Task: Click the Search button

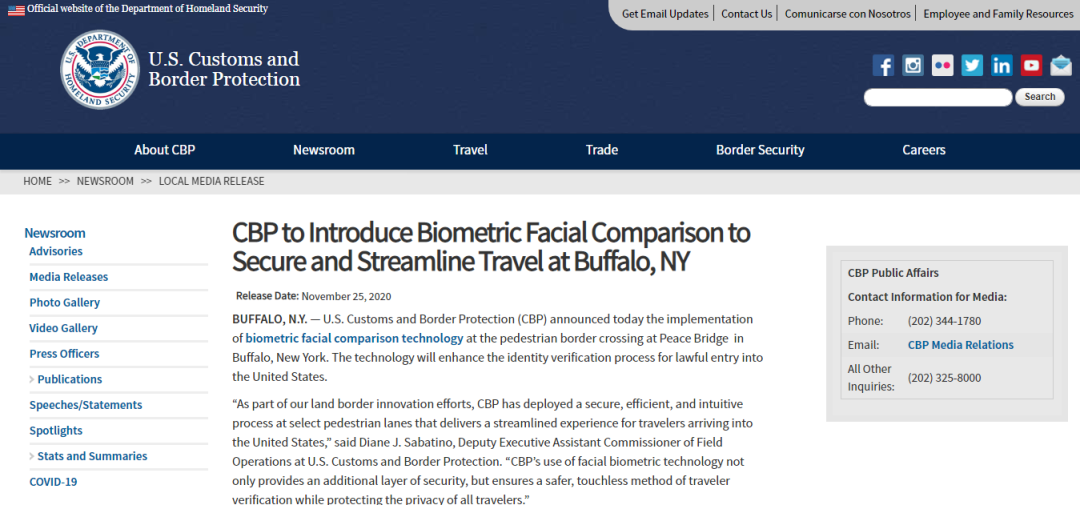Action: [x=1039, y=97]
